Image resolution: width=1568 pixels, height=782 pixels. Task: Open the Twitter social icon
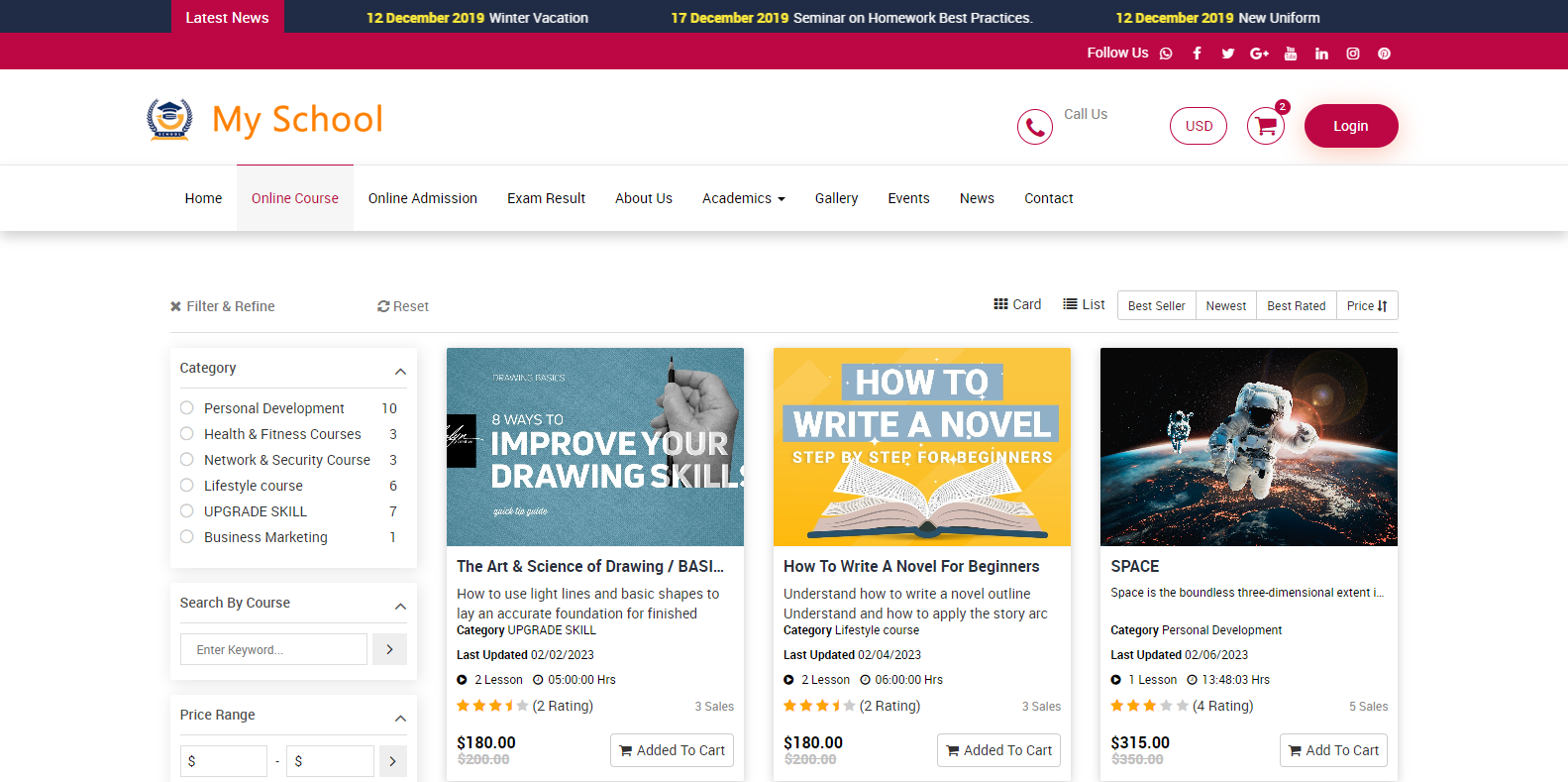pyautogui.click(x=1227, y=54)
